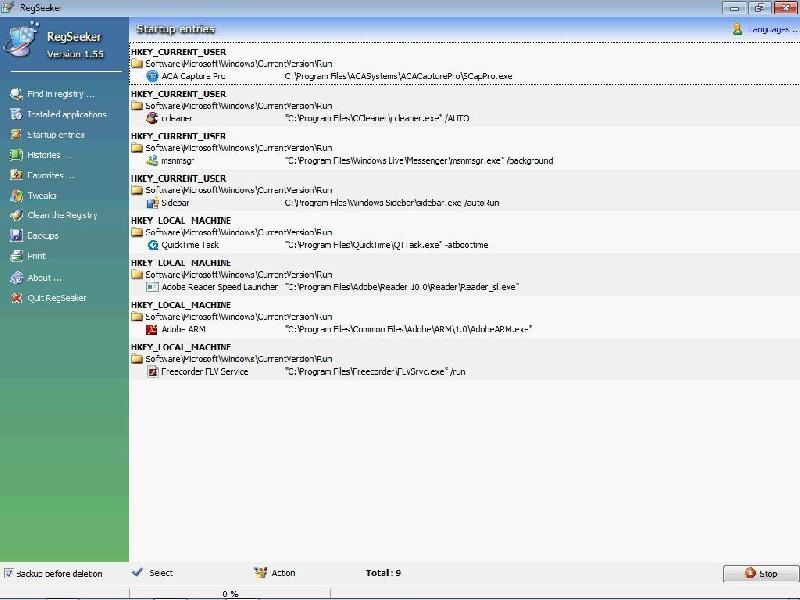
Task: Click the Print printer icon
Action: tap(16, 256)
